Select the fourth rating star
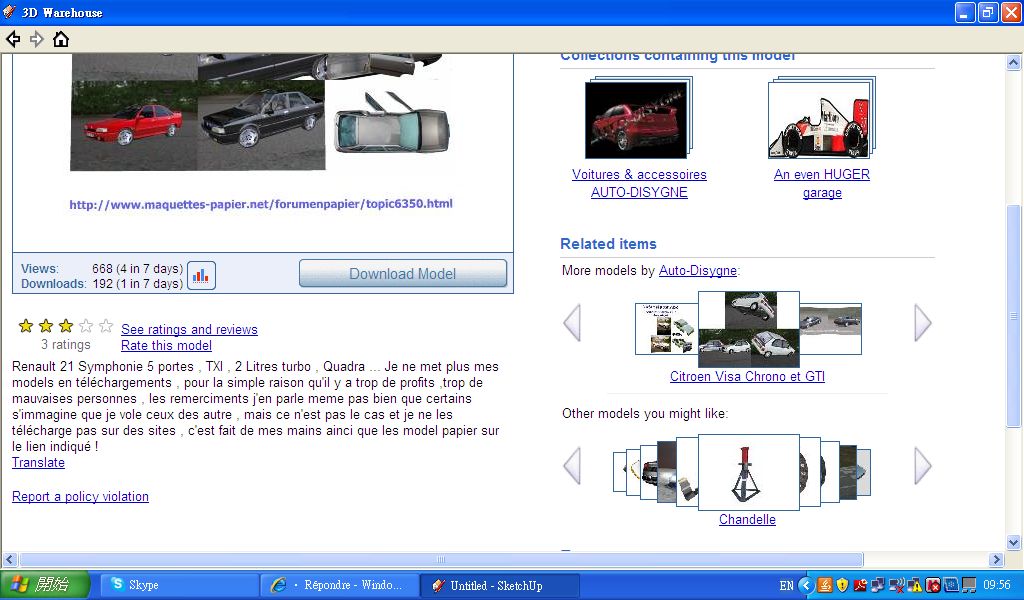 tap(86, 326)
